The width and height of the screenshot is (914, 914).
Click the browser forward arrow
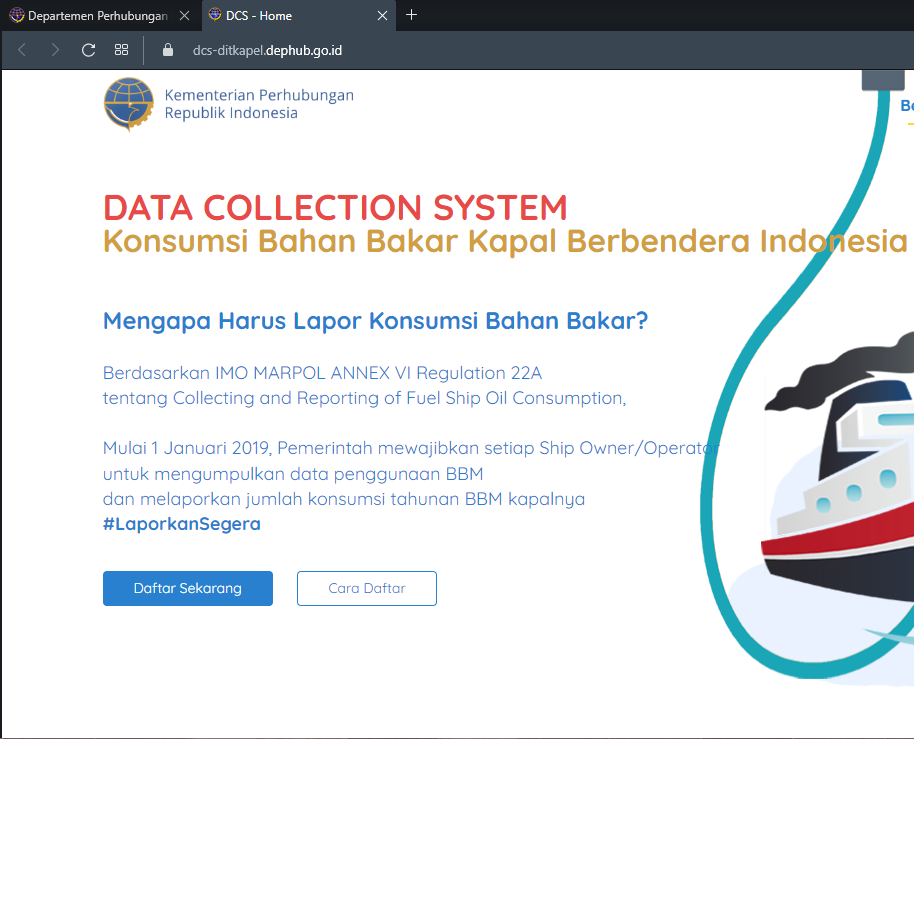pos(55,50)
